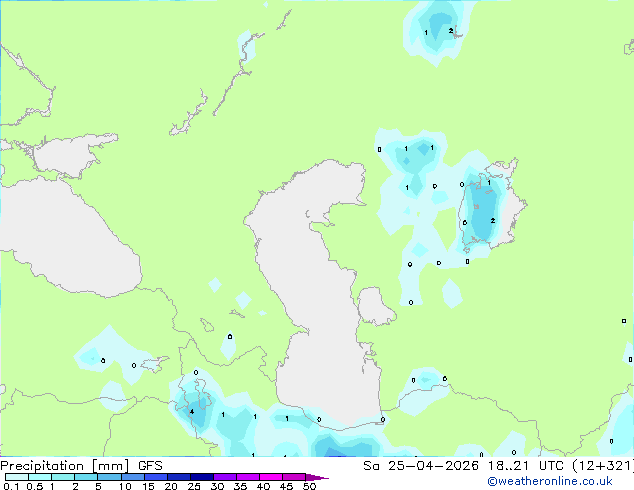Select the 2–5 mm legend color swatch

tap(86, 477)
